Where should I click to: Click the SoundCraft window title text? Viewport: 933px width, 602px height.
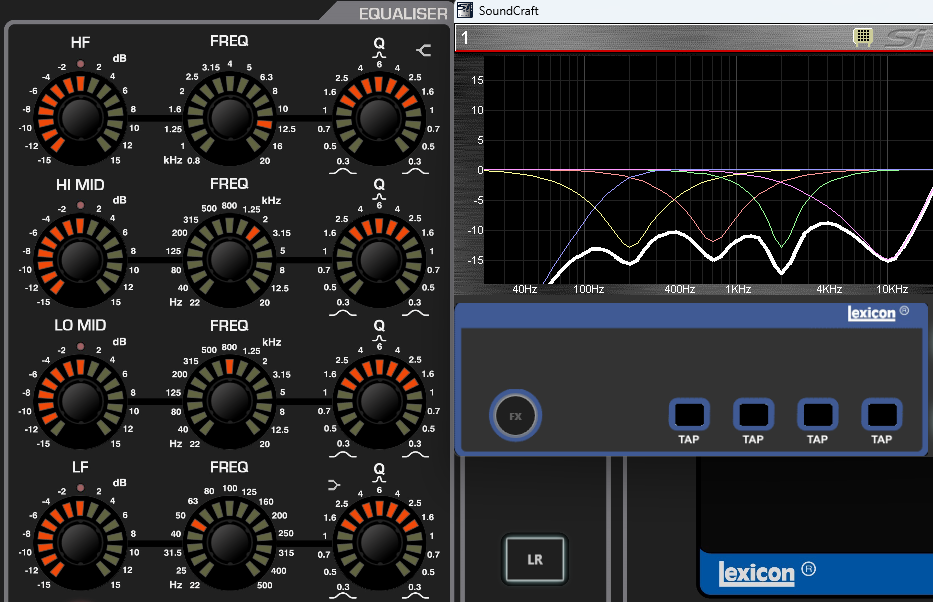tap(509, 11)
